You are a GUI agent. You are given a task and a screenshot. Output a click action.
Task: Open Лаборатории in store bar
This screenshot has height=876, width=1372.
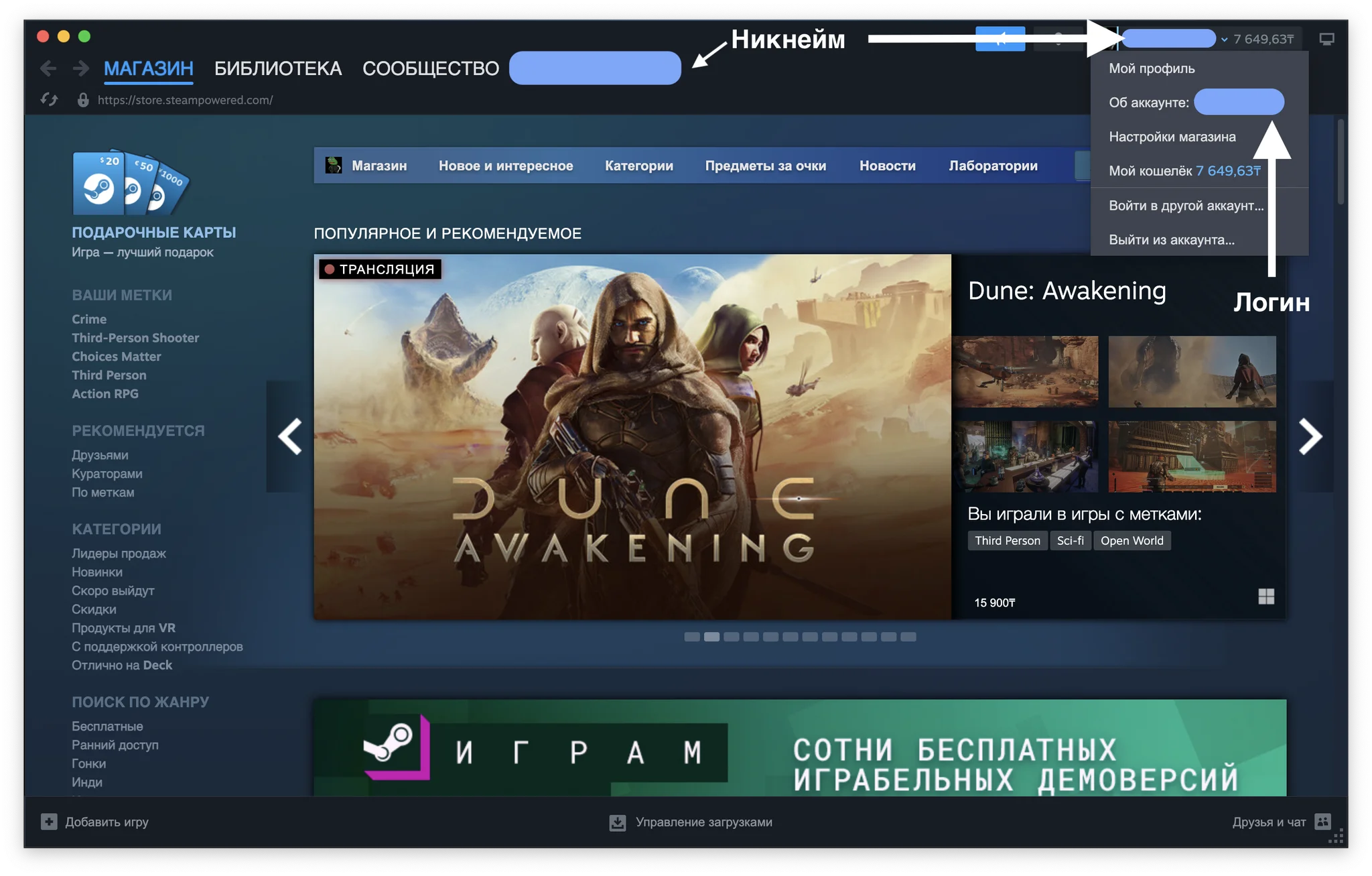pos(993,166)
